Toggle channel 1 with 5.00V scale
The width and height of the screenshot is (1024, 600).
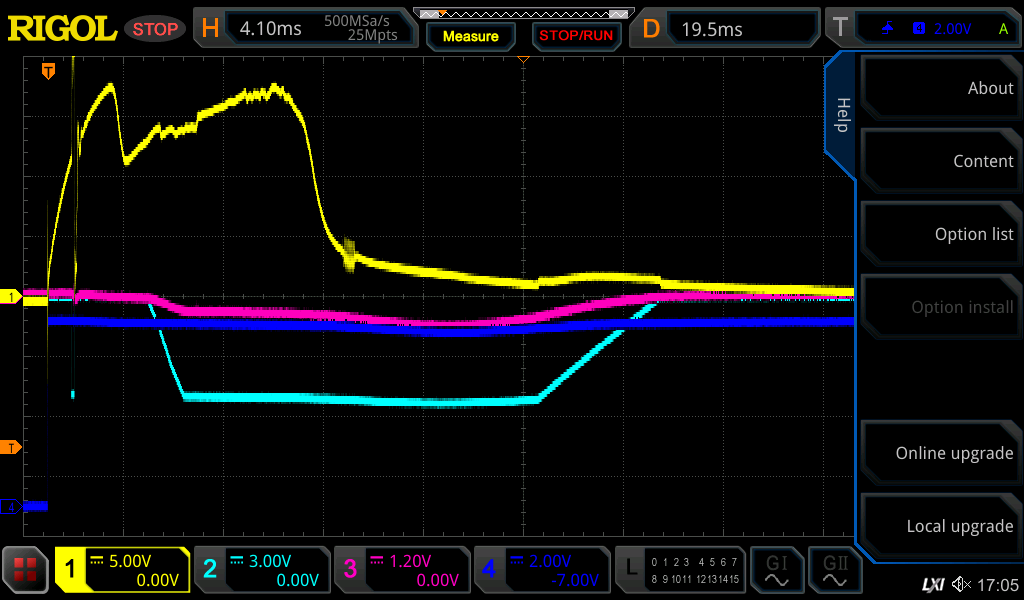[122, 570]
